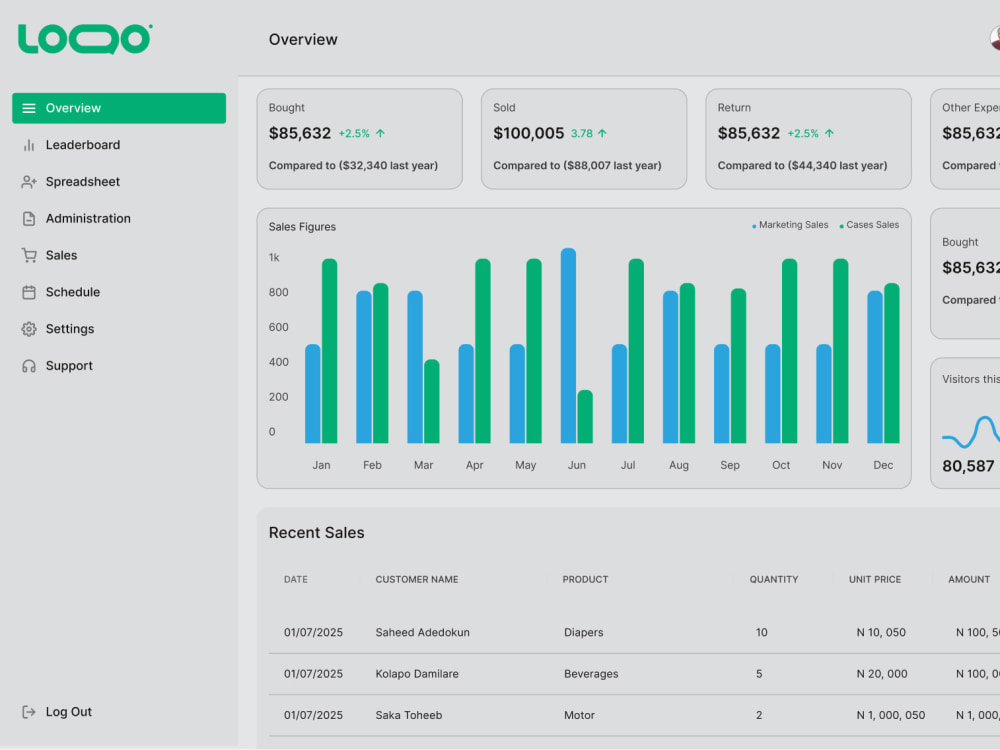Click the Administration document icon

click(29, 219)
